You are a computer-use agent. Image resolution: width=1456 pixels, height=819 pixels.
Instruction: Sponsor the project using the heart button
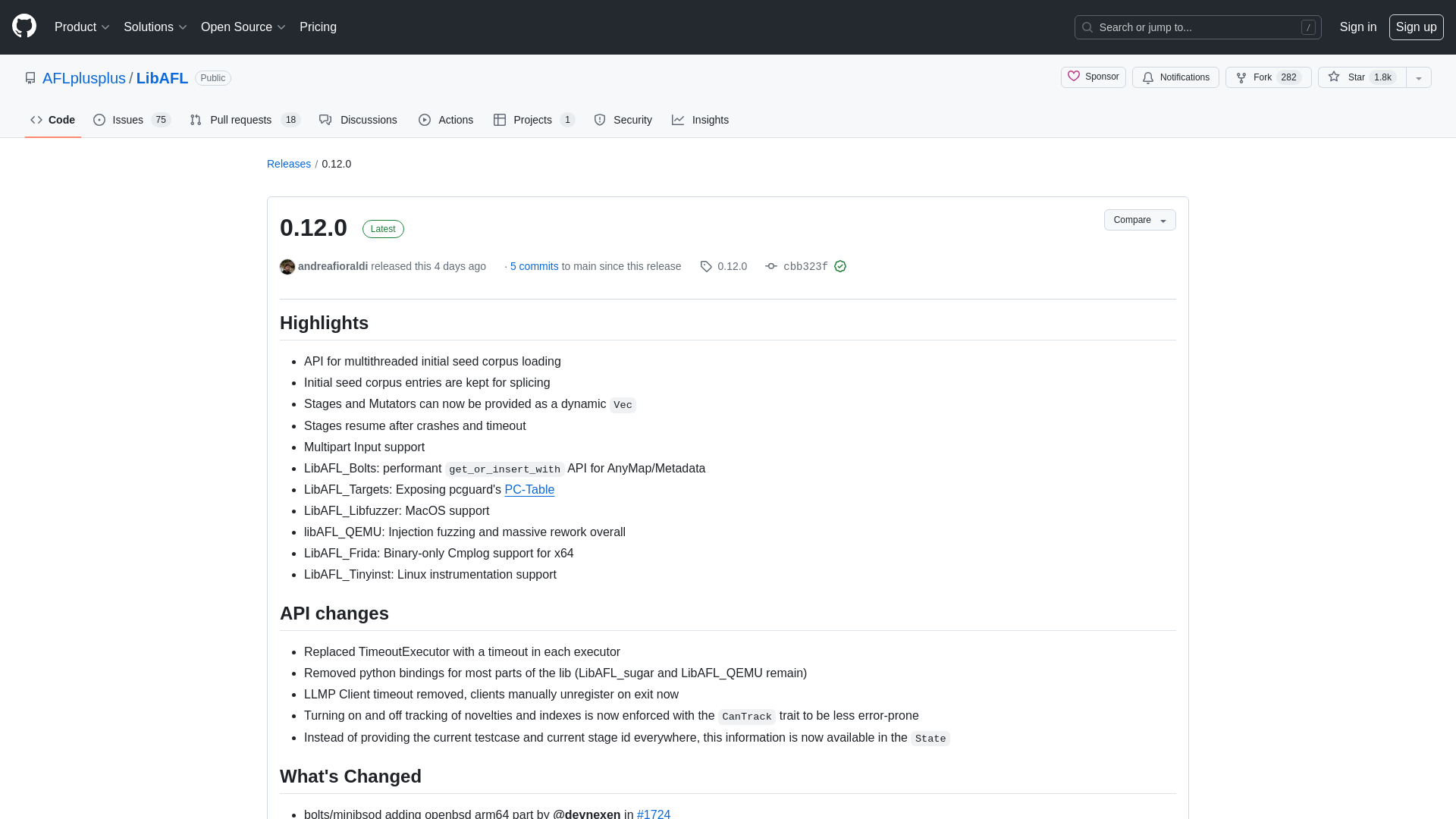(x=1093, y=77)
